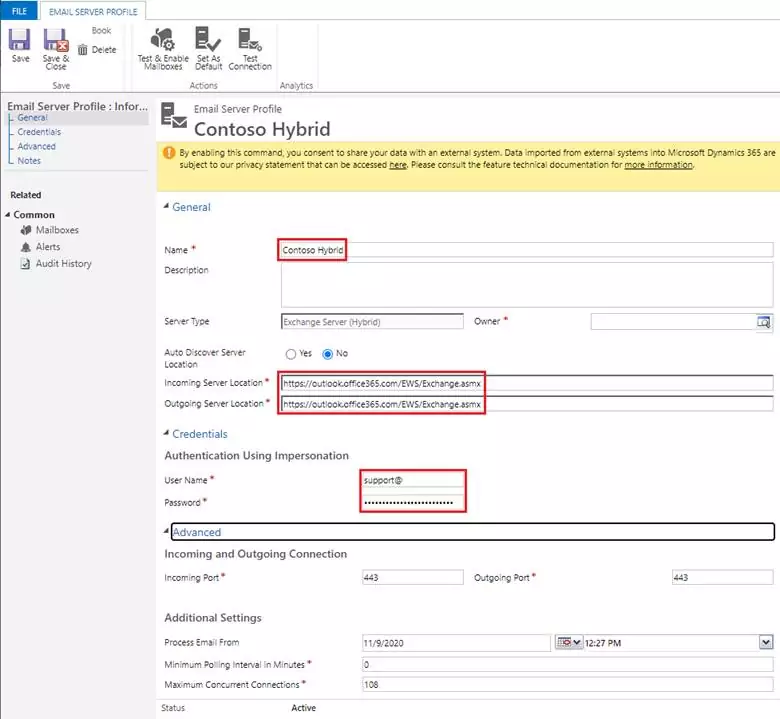780x719 pixels.
Task: Click the Outgoing Server Location field
Action: 527,404
